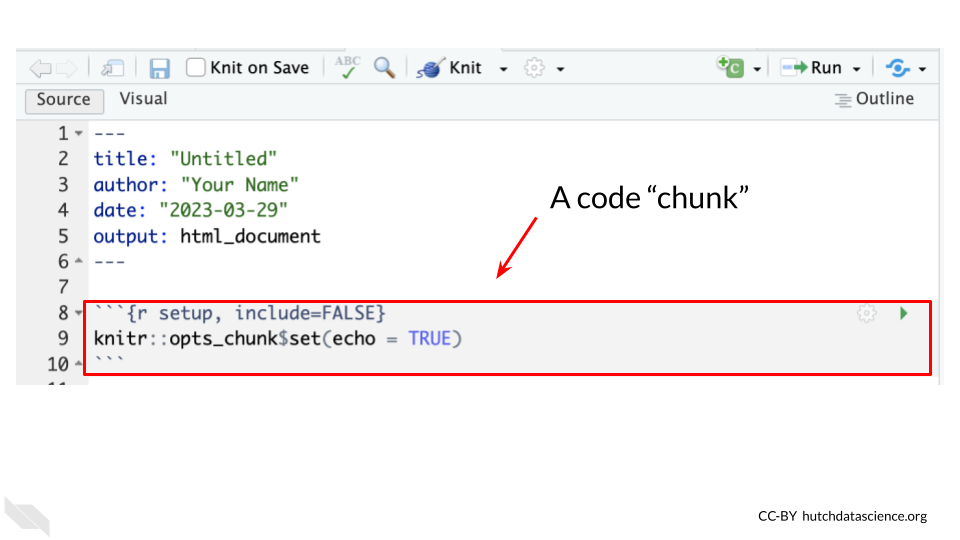Collapse fold arrow at line 10
This screenshot has height=540, width=960.
(x=79, y=364)
